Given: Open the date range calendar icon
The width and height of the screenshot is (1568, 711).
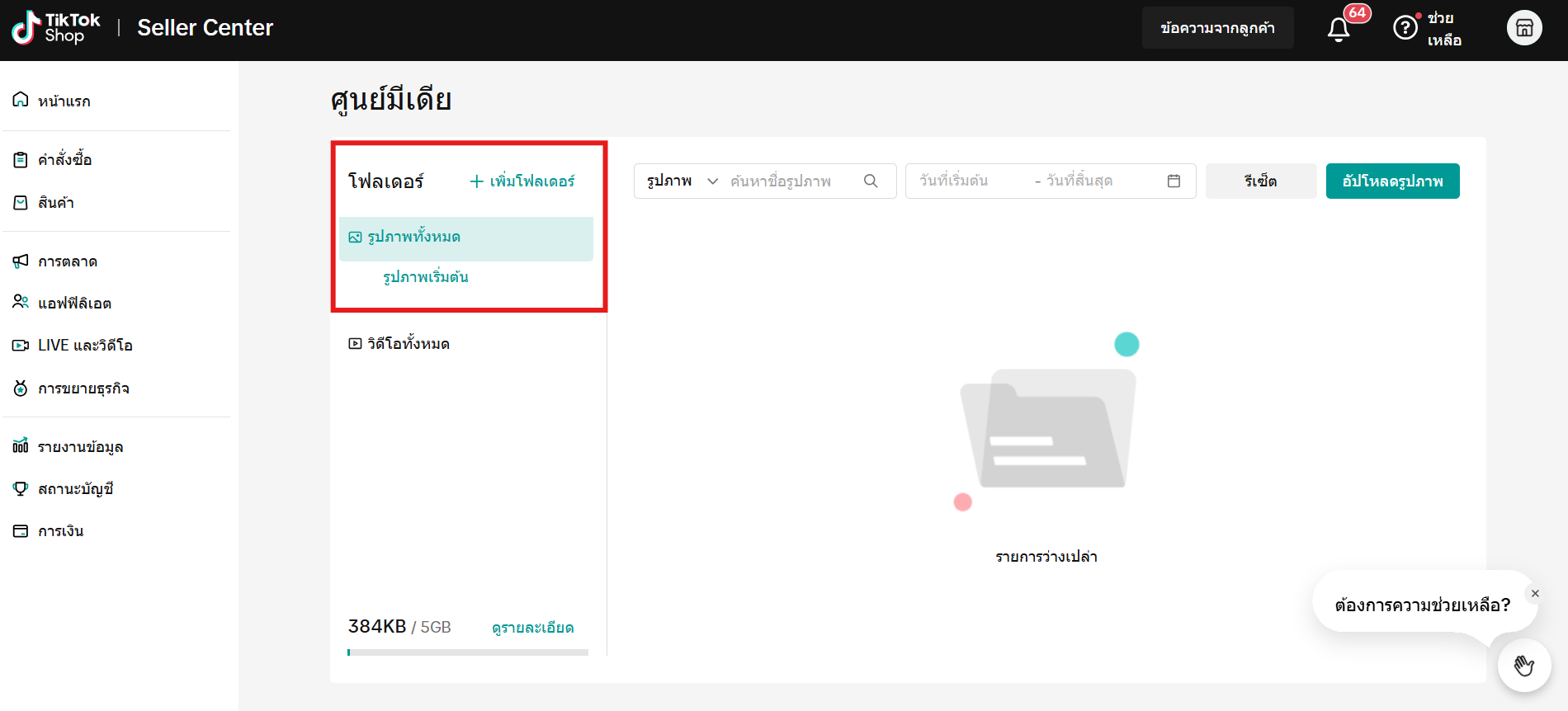Looking at the screenshot, I should (1174, 181).
